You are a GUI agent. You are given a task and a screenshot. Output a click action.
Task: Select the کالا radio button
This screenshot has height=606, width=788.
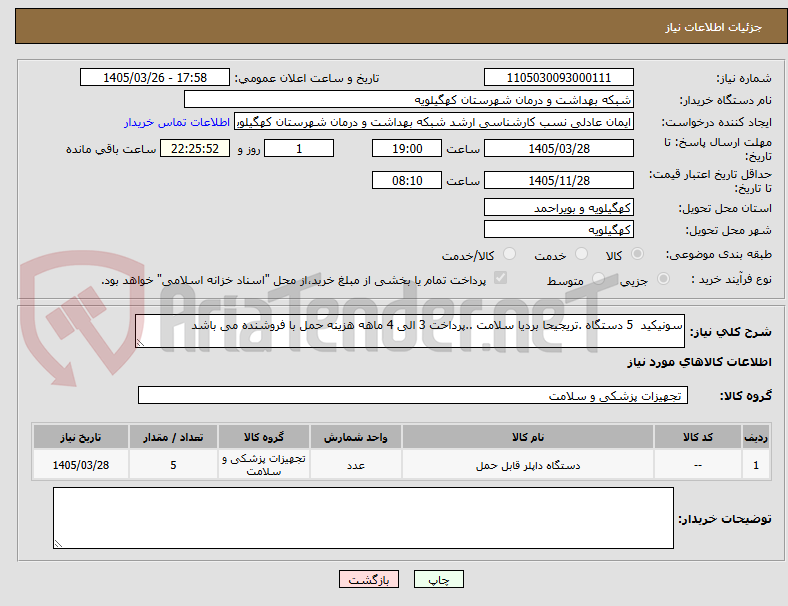pos(637,254)
